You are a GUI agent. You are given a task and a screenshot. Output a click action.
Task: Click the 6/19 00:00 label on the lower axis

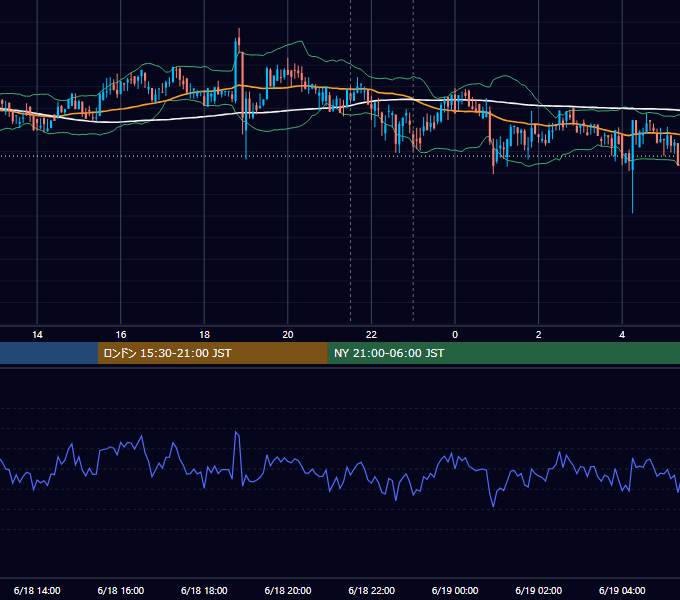point(455,590)
